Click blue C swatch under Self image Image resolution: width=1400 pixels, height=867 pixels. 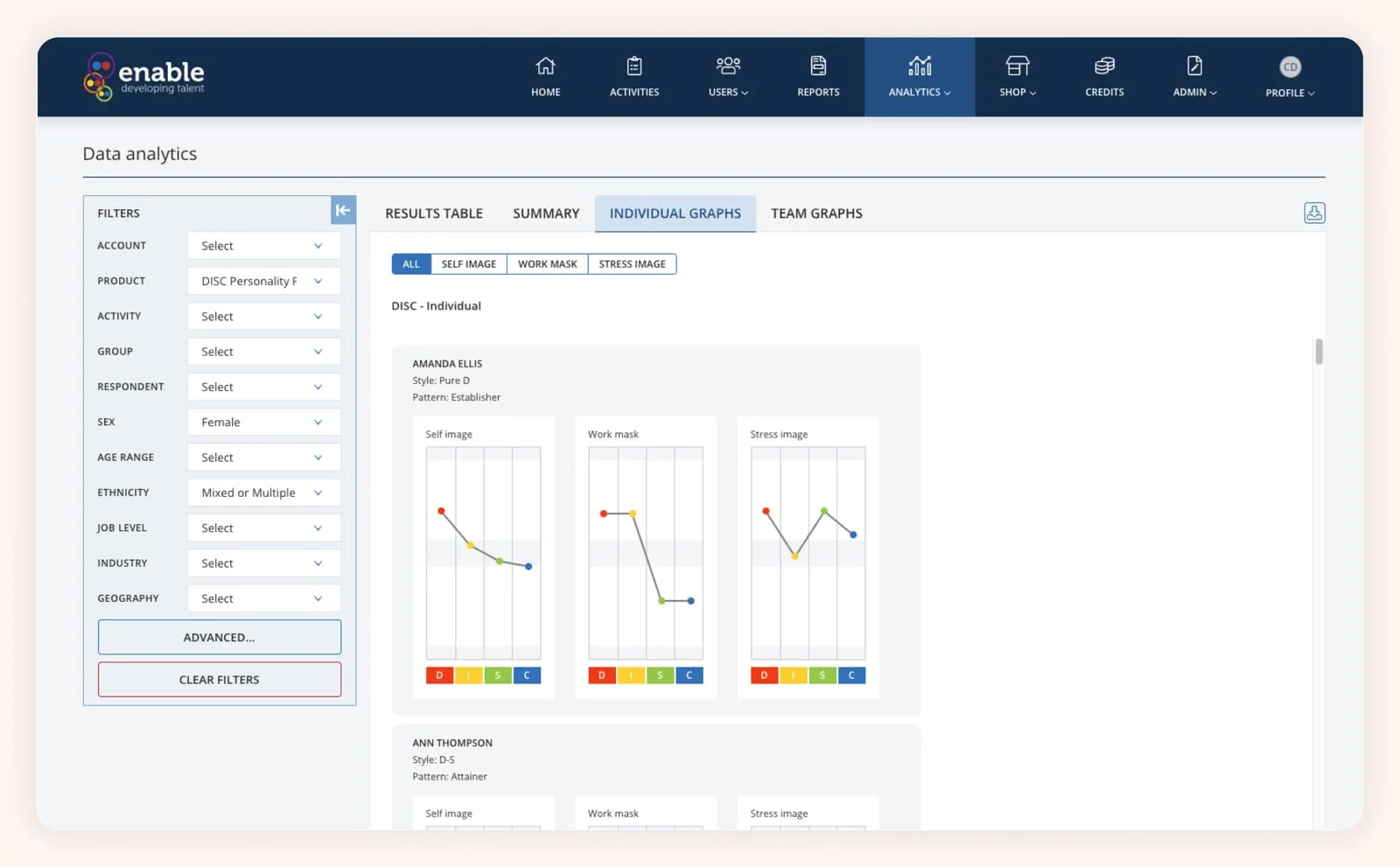527,675
